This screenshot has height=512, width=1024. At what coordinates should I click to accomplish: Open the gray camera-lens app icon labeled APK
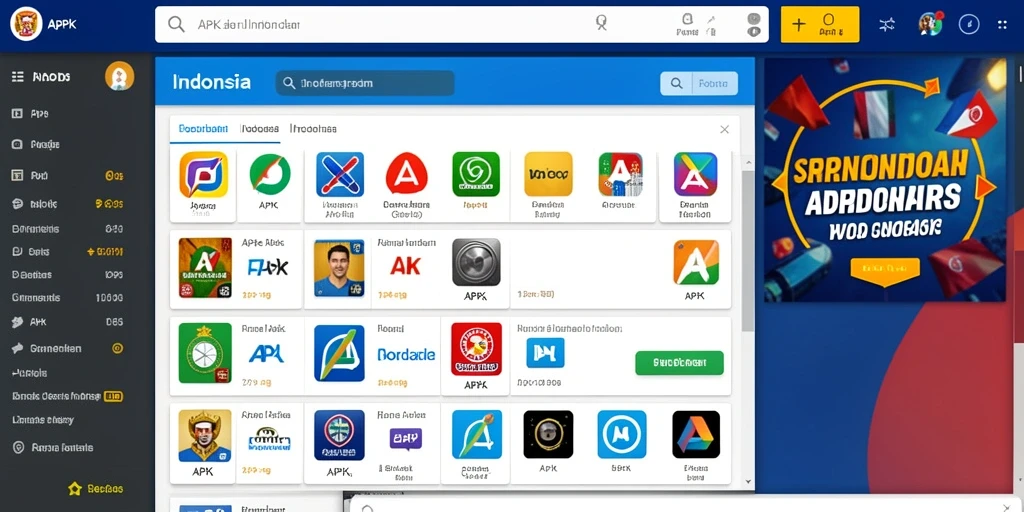click(476, 262)
